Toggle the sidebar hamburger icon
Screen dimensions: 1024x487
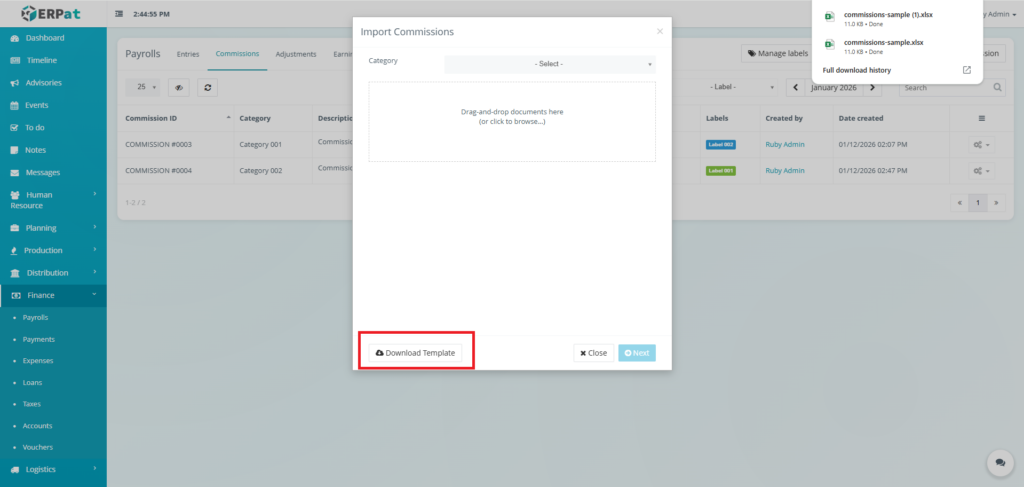pos(119,14)
